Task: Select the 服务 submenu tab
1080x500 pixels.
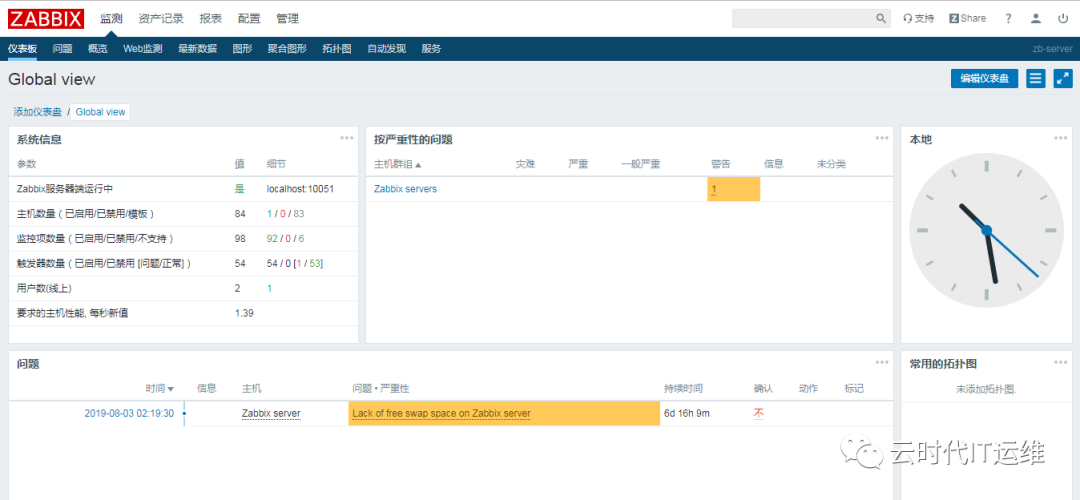Action: pyautogui.click(x=431, y=49)
